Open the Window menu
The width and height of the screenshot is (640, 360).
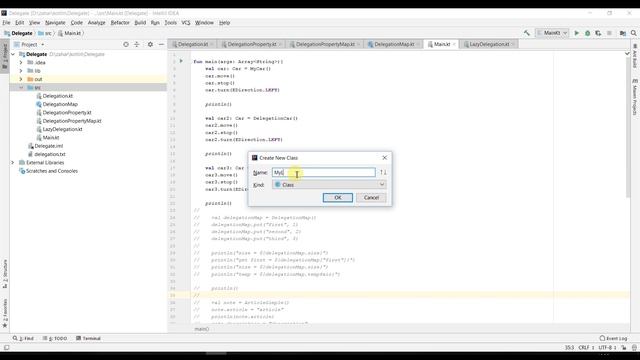click(204, 23)
